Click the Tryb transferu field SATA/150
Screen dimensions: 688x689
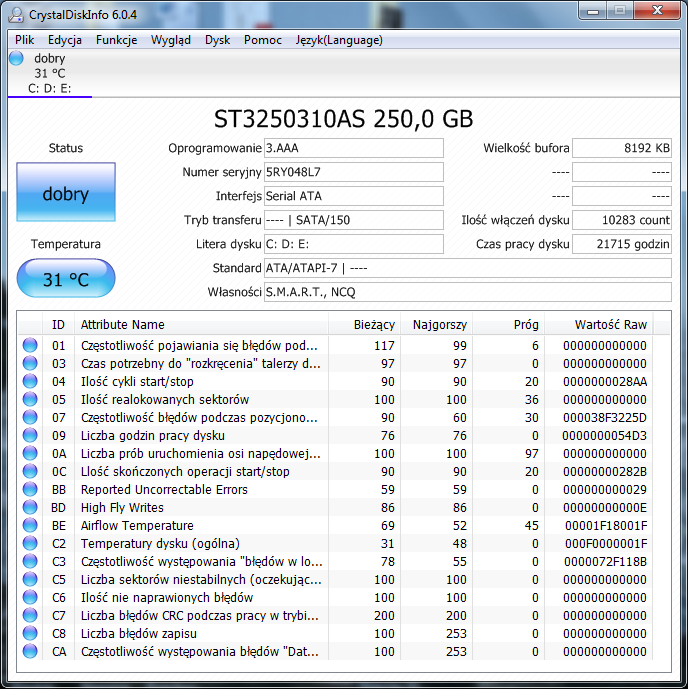(x=354, y=220)
